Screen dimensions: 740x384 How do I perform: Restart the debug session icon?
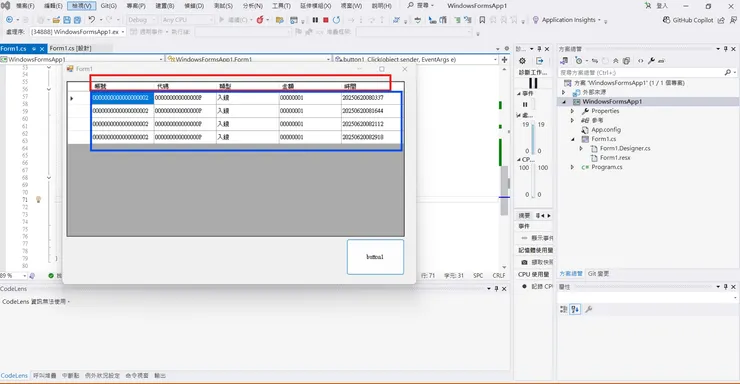pos(336,20)
